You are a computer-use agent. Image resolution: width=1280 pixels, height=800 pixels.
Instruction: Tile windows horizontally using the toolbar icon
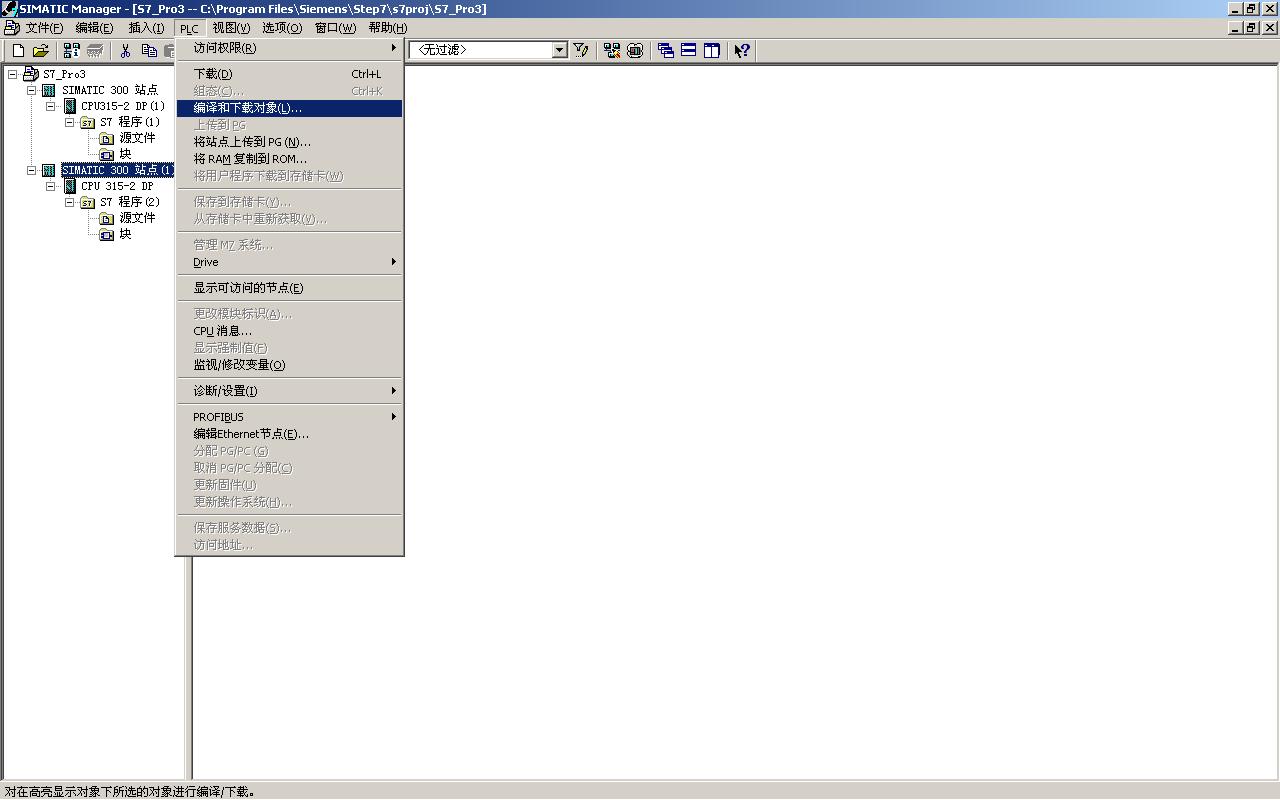click(x=689, y=50)
